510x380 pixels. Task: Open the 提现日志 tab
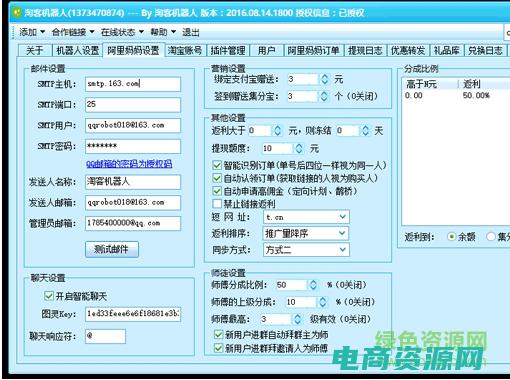pyautogui.click(x=365, y=50)
